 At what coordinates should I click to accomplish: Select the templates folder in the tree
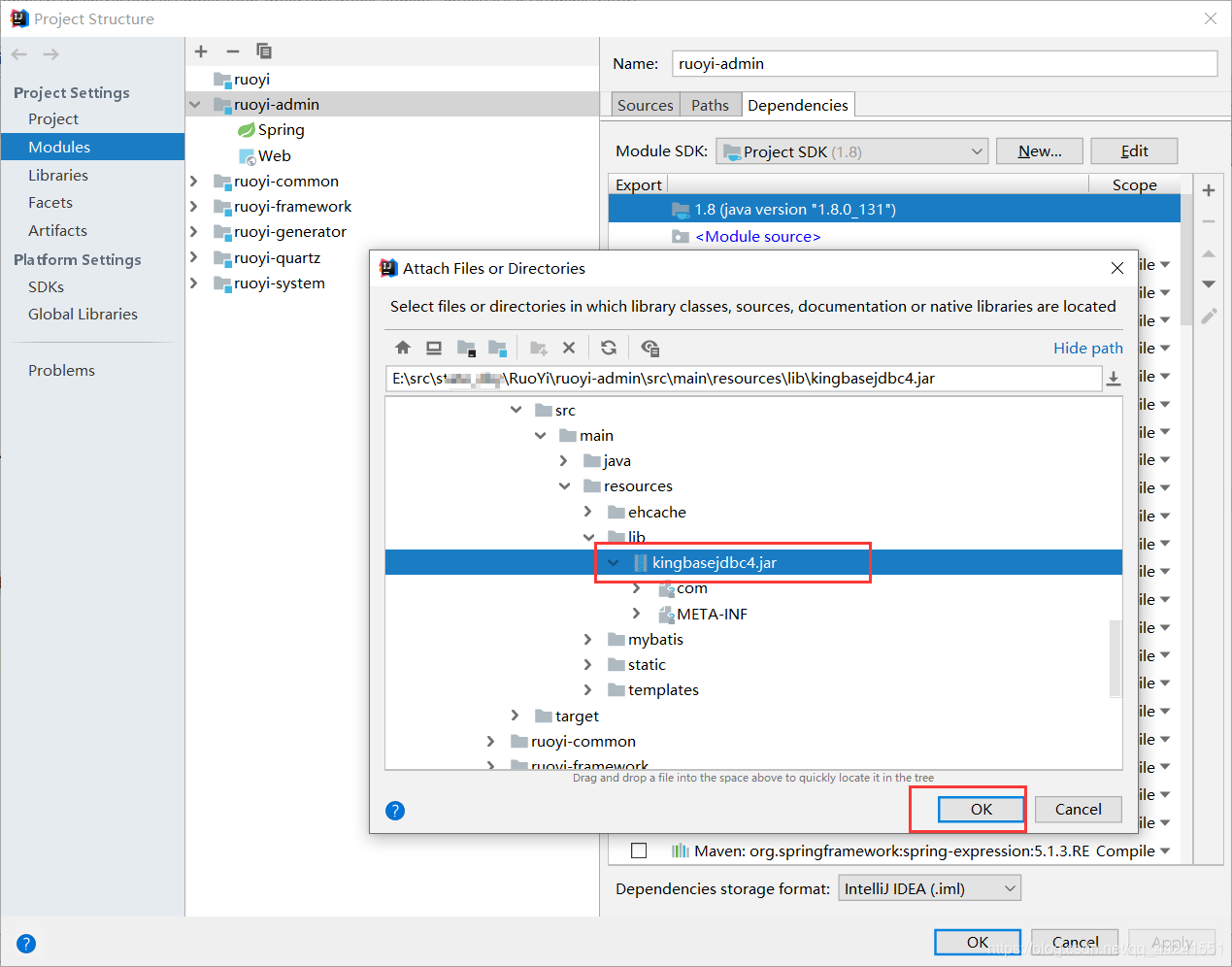pos(663,690)
